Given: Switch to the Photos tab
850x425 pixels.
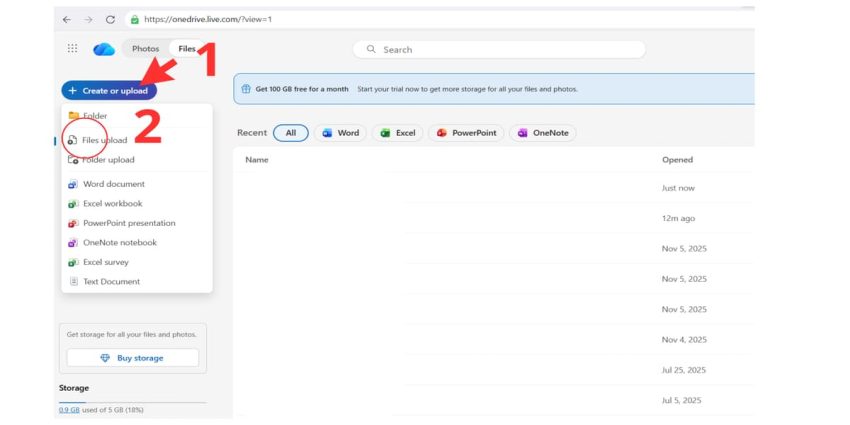Looking at the screenshot, I should click(146, 49).
